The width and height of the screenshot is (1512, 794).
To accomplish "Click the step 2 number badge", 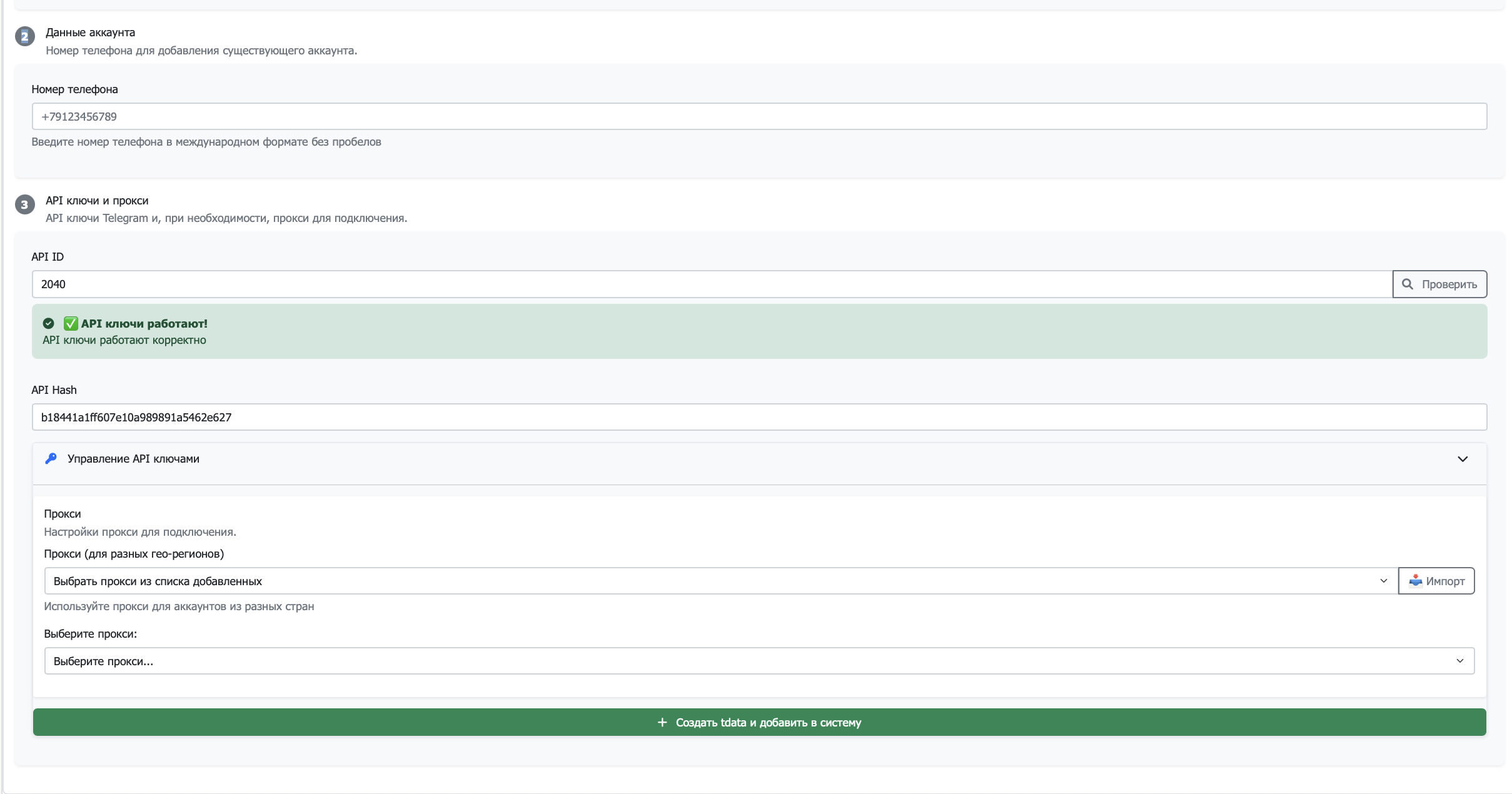I will click(x=25, y=37).
